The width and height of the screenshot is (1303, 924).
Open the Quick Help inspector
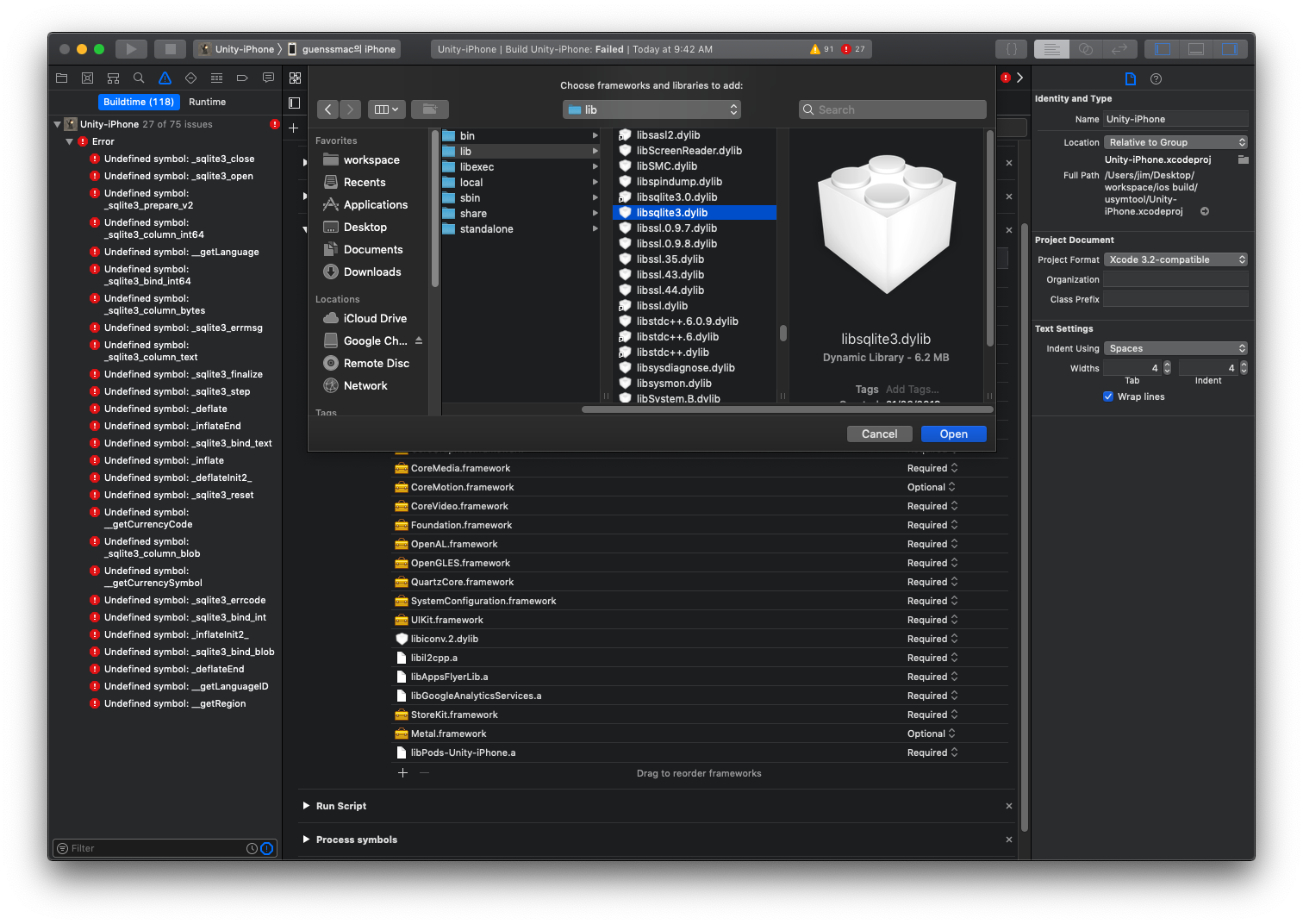pos(1156,78)
